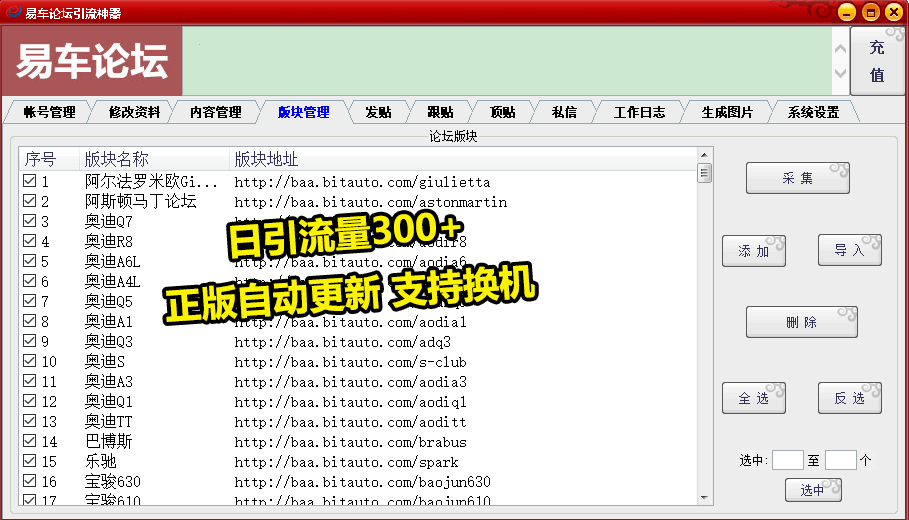Go to the 发贴 tab
This screenshot has height=520, width=909.
point(378,112)
